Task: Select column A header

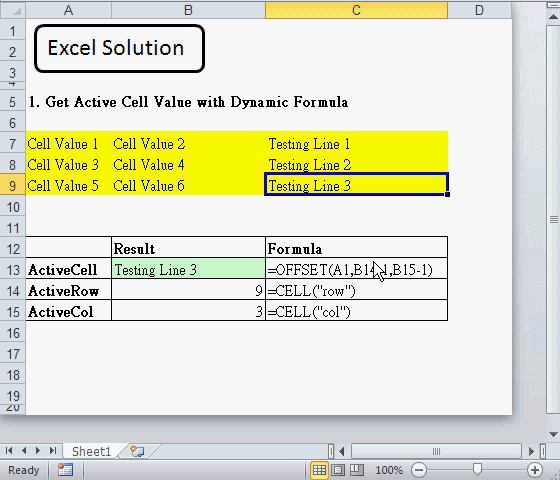Action: 69,10
